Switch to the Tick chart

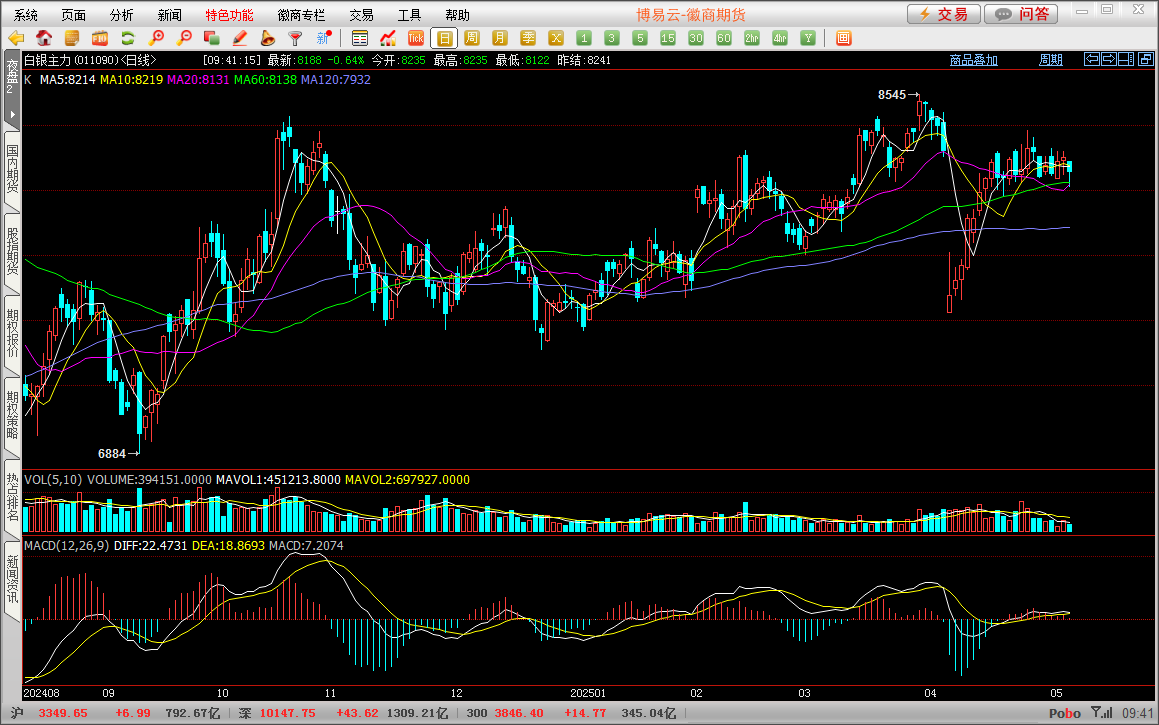coord(416,38)
